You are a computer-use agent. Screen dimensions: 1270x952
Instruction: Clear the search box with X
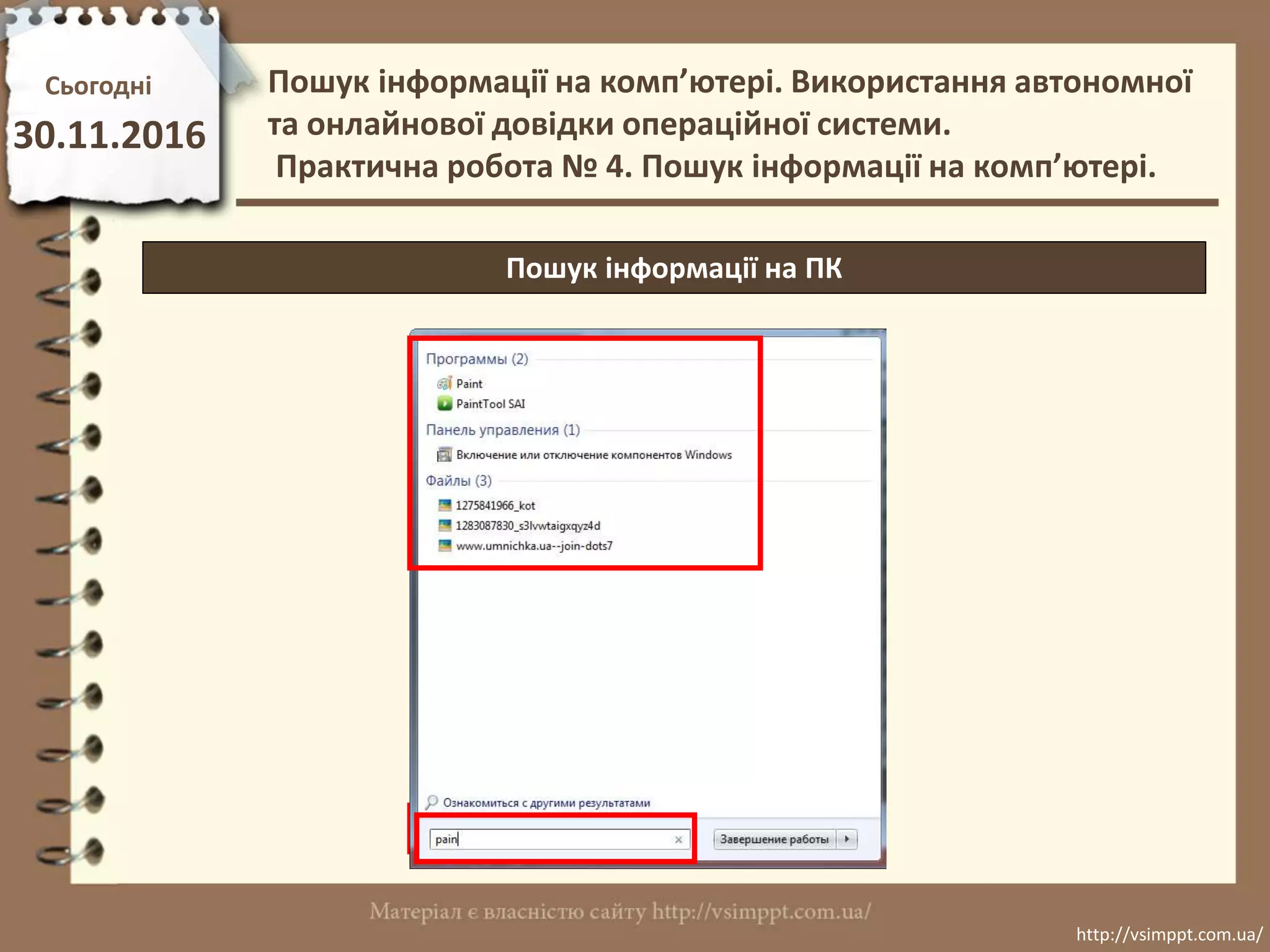(x=678, y=839)
